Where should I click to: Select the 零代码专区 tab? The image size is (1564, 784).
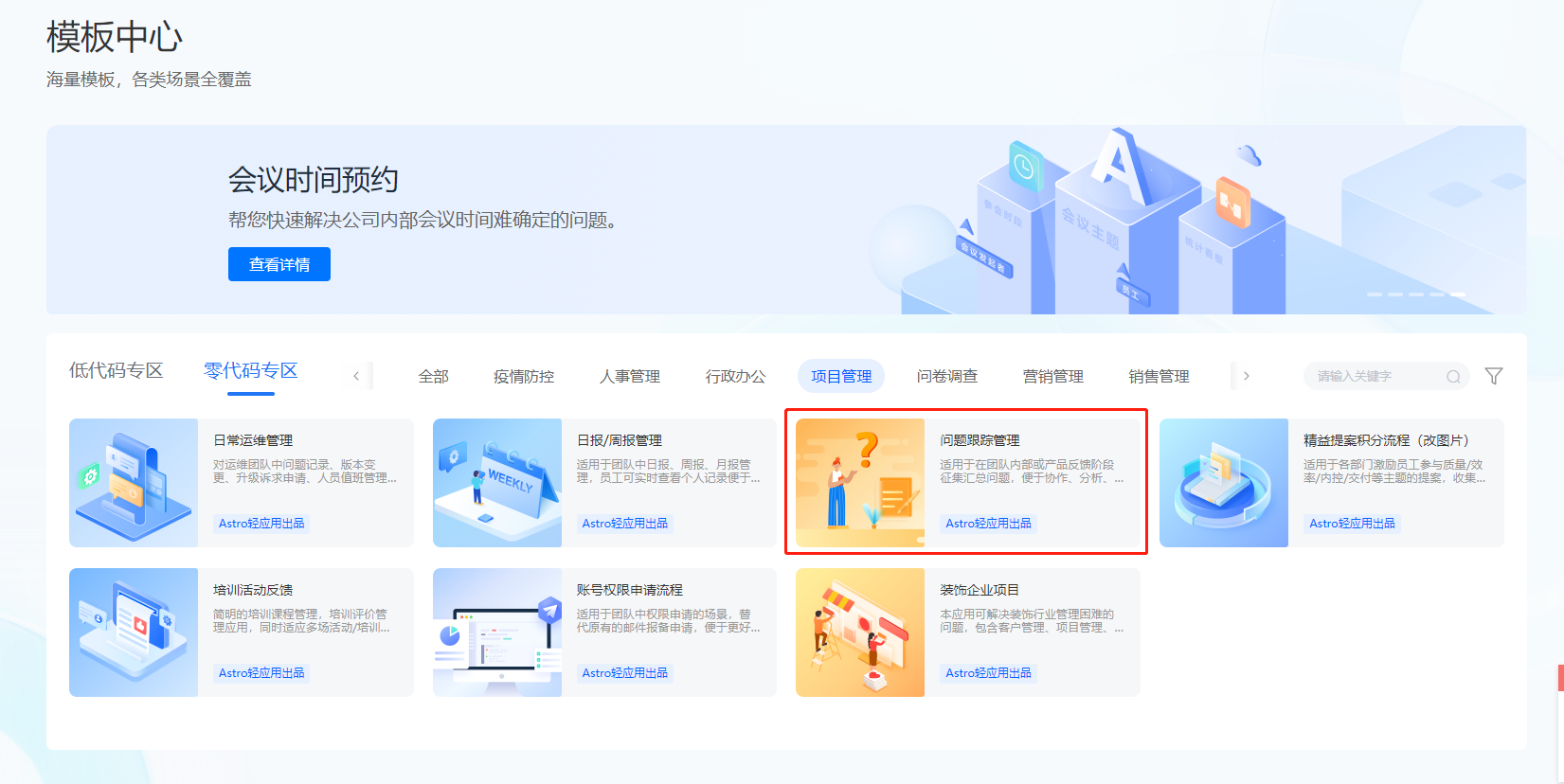point(251,370)
